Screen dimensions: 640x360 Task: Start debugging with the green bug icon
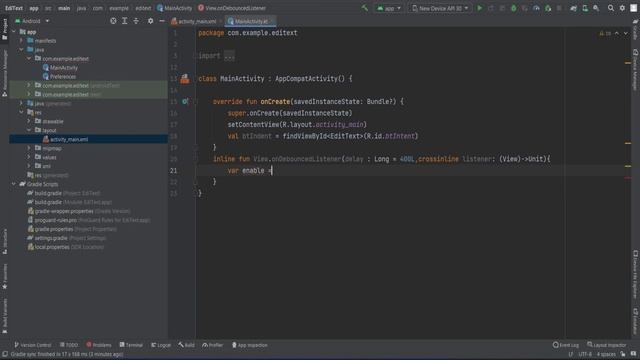coord(513,8)
